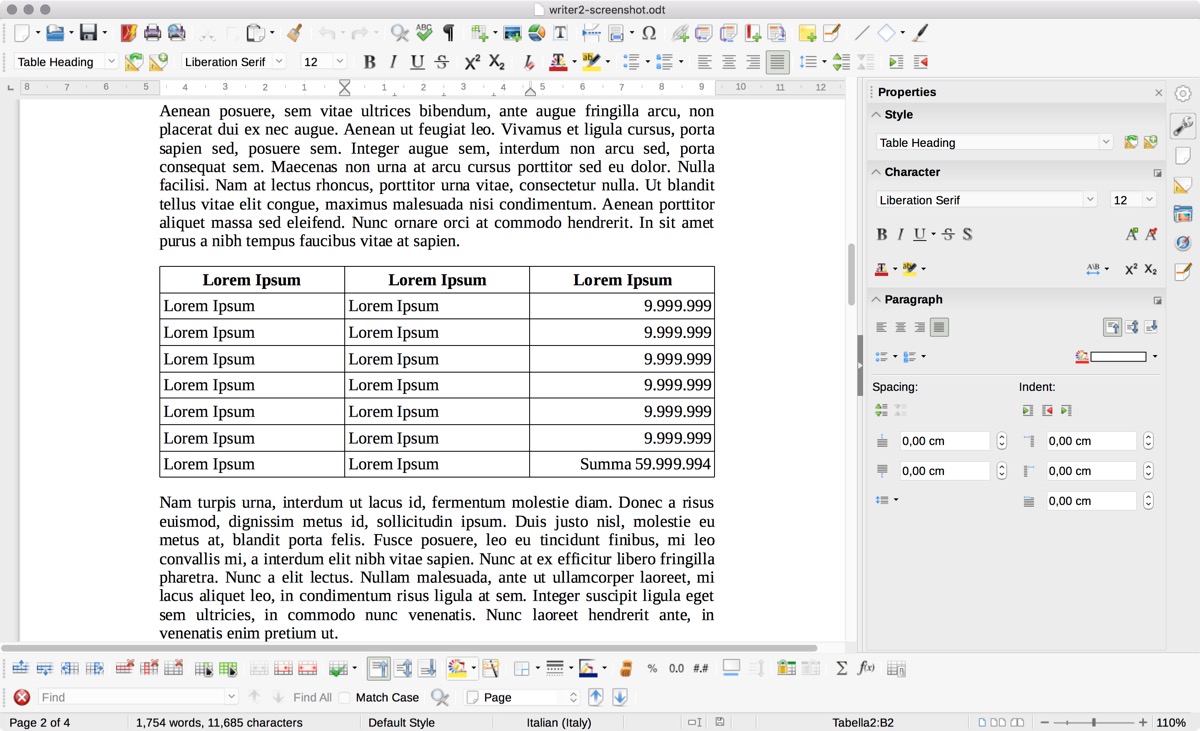Click the word and character count

click(218, 722)
